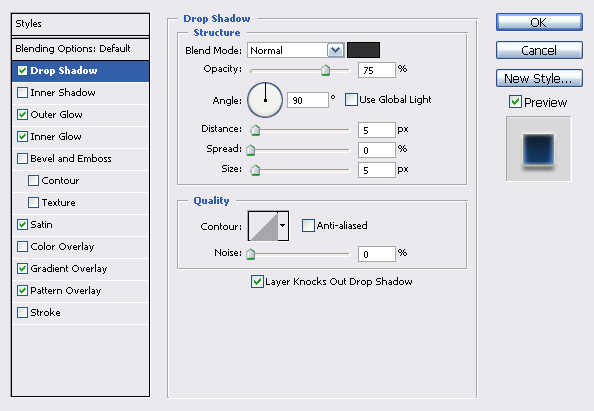Click the OK button
The height and width of the screenshot is (411, 594).
539,22
